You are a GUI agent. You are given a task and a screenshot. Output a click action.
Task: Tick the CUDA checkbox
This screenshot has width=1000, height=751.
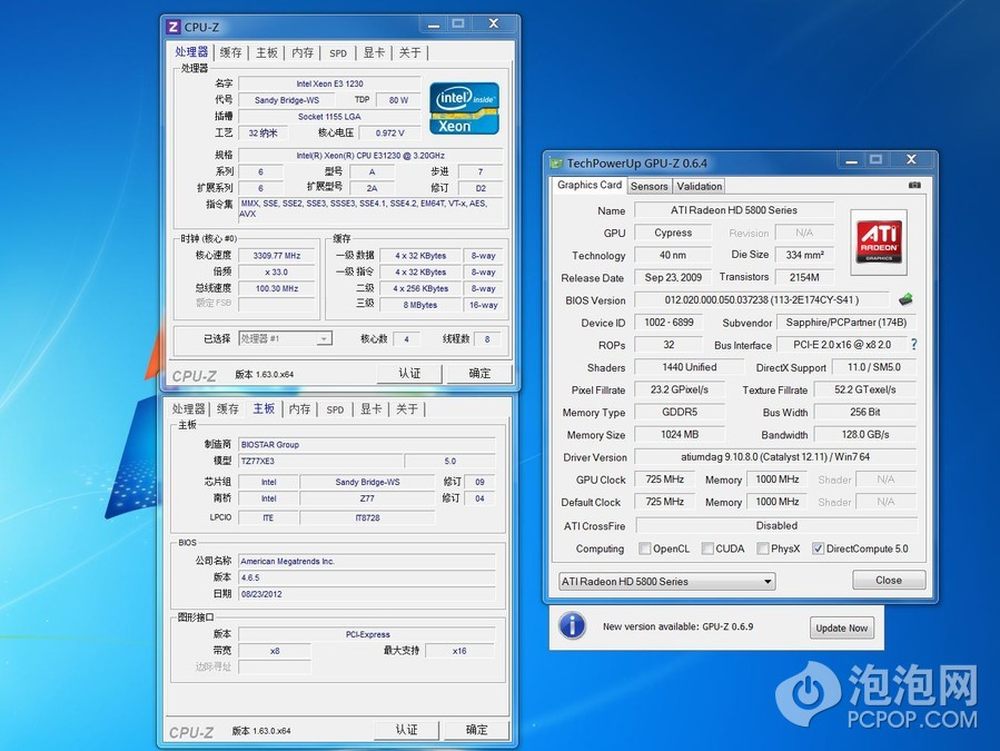pos(707,548)
